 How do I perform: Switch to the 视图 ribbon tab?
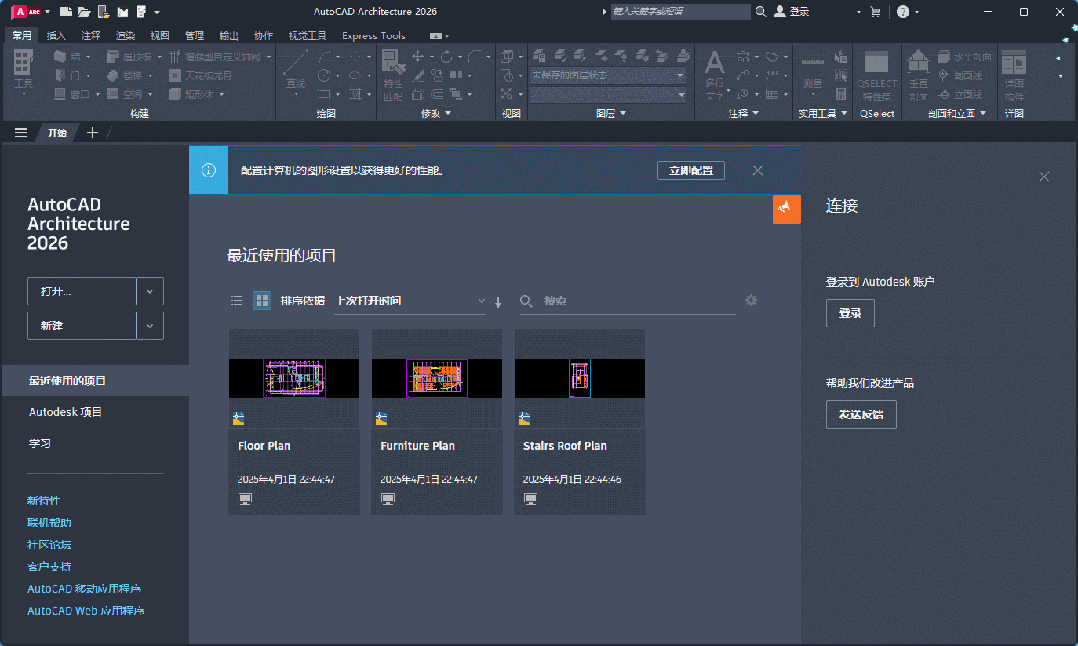160,35
